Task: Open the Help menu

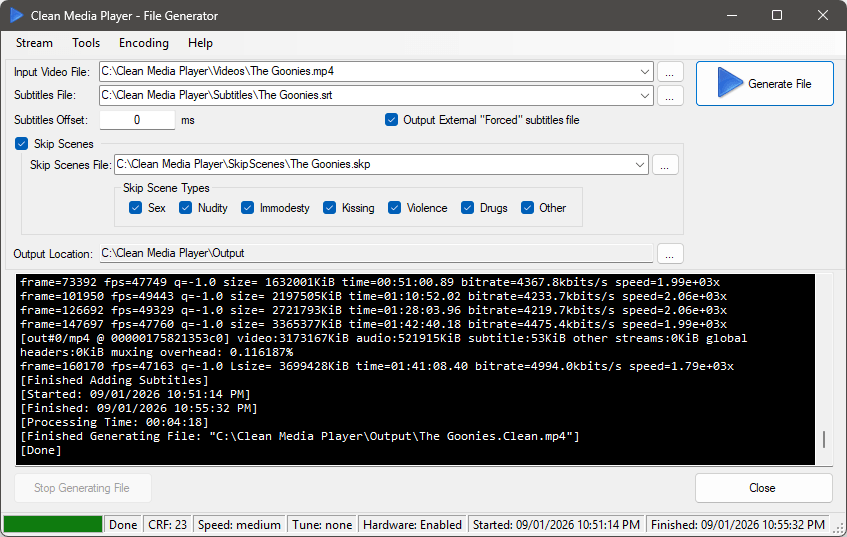Action: 200,43
